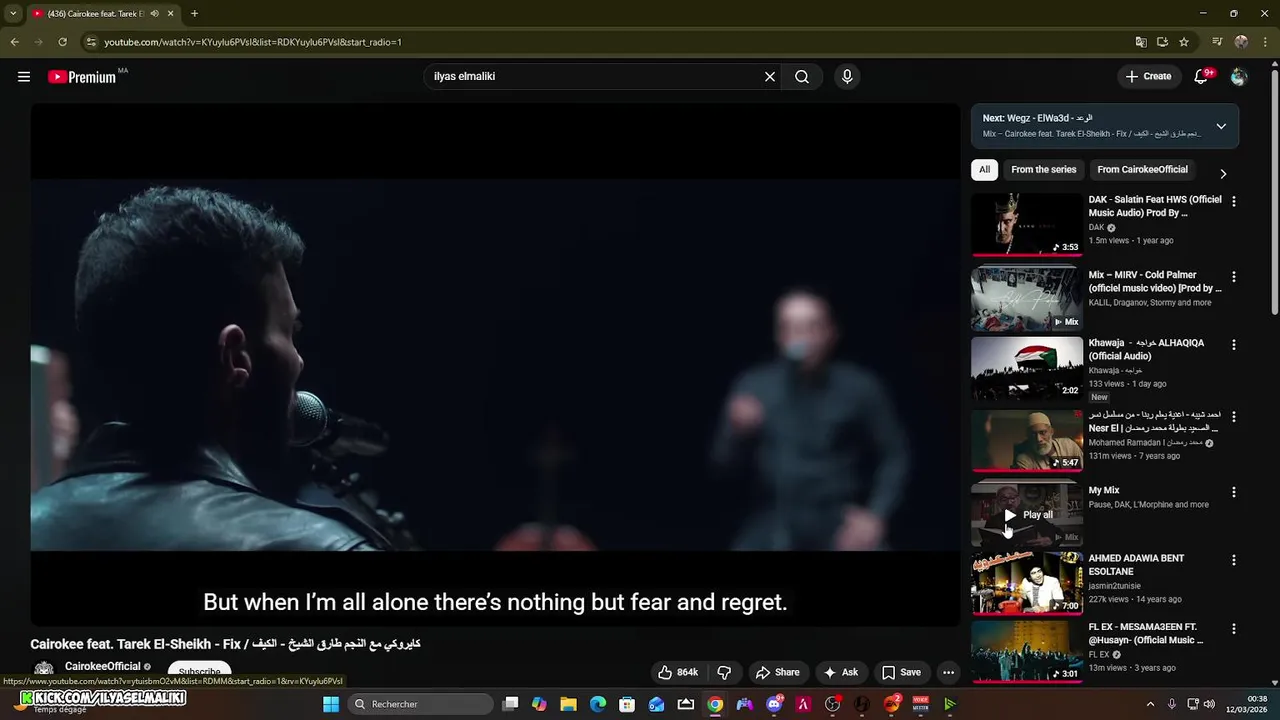Select the All filter chip
1280x720 pixels.
(984, 170)
